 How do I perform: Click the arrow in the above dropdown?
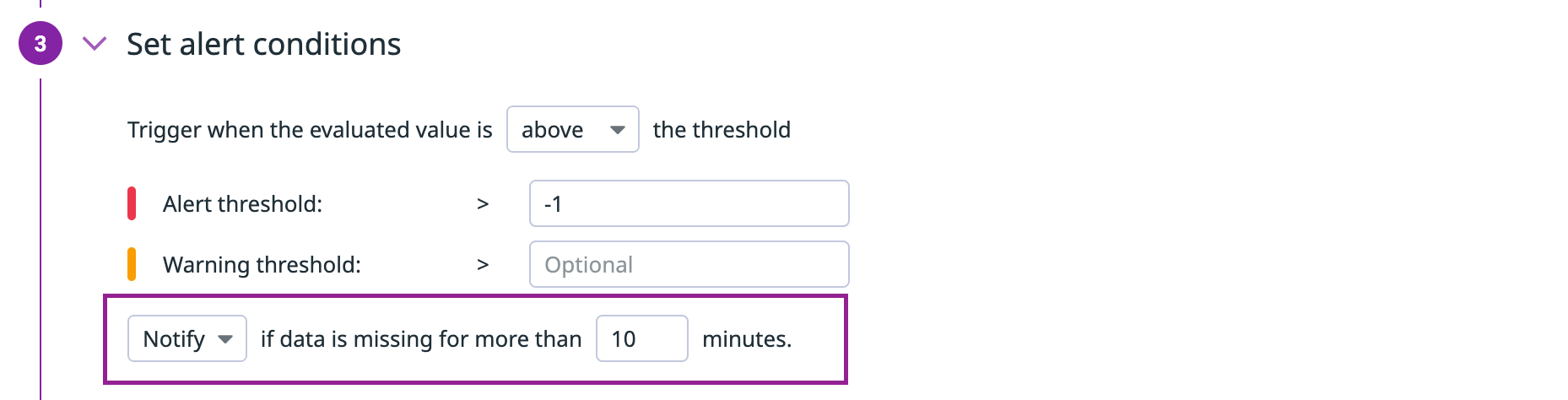point(618,130)
